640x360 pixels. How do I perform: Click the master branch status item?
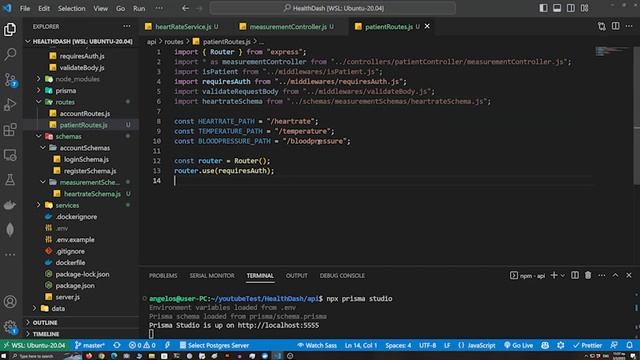(89, 345)
